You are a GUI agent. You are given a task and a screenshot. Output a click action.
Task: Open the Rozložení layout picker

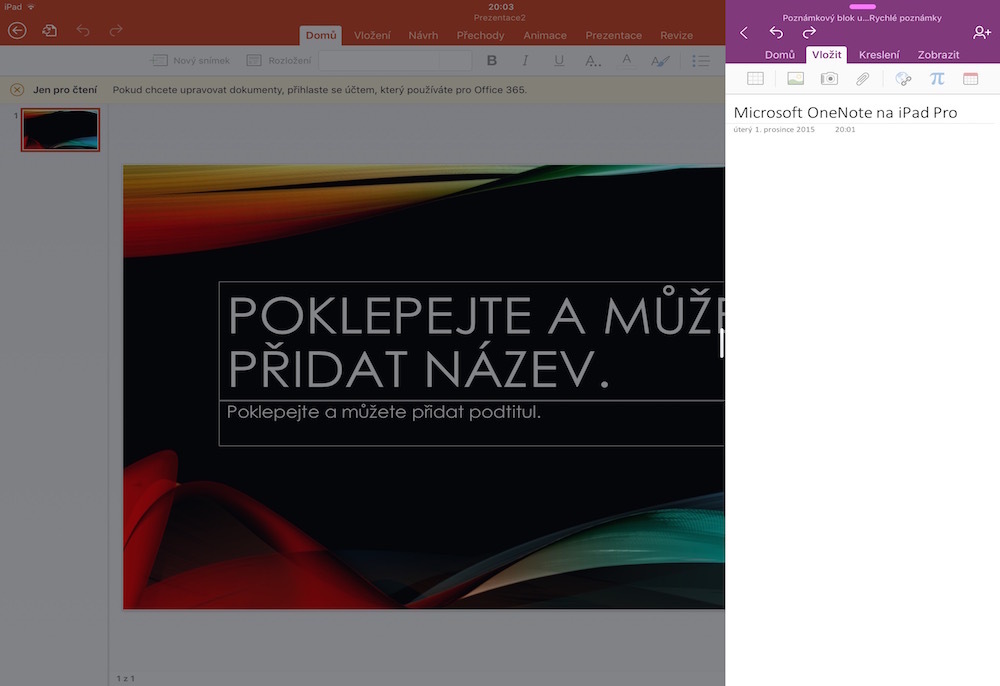(x=290, y=60)
